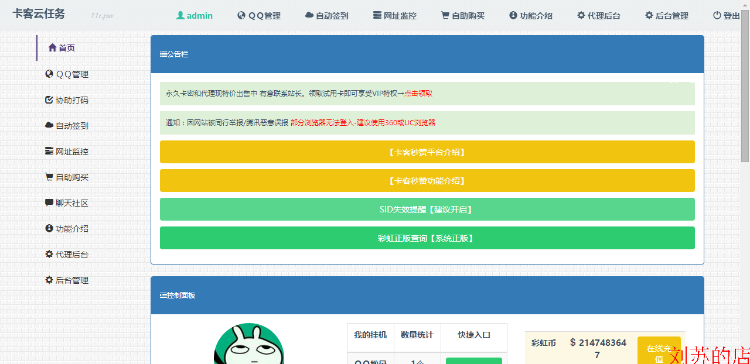Click the shopping cart 自助购买 in top bar
The image size is (750, 364).
(x=445, y=15)
